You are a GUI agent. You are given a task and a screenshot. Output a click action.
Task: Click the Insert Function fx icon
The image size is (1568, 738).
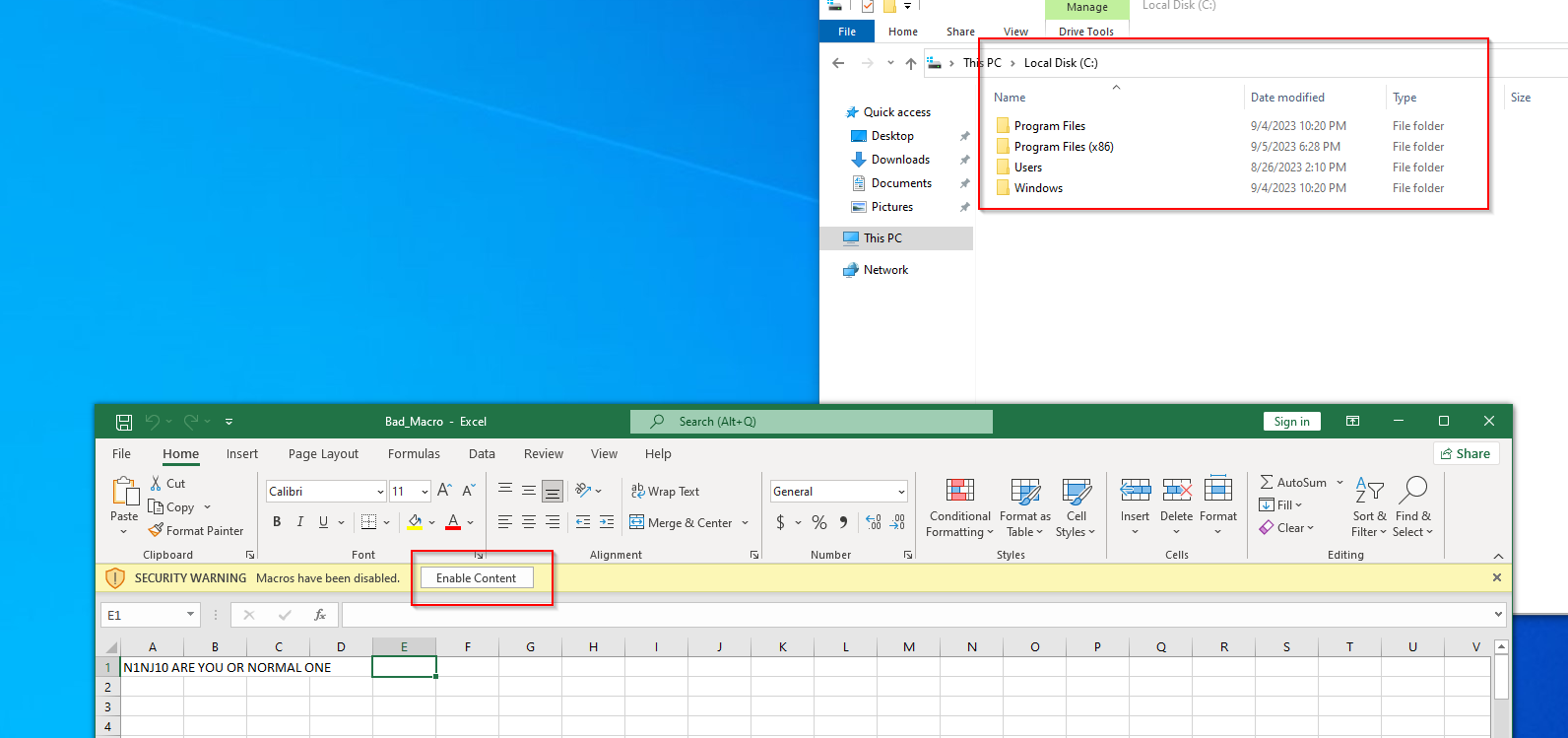[320, 615]
